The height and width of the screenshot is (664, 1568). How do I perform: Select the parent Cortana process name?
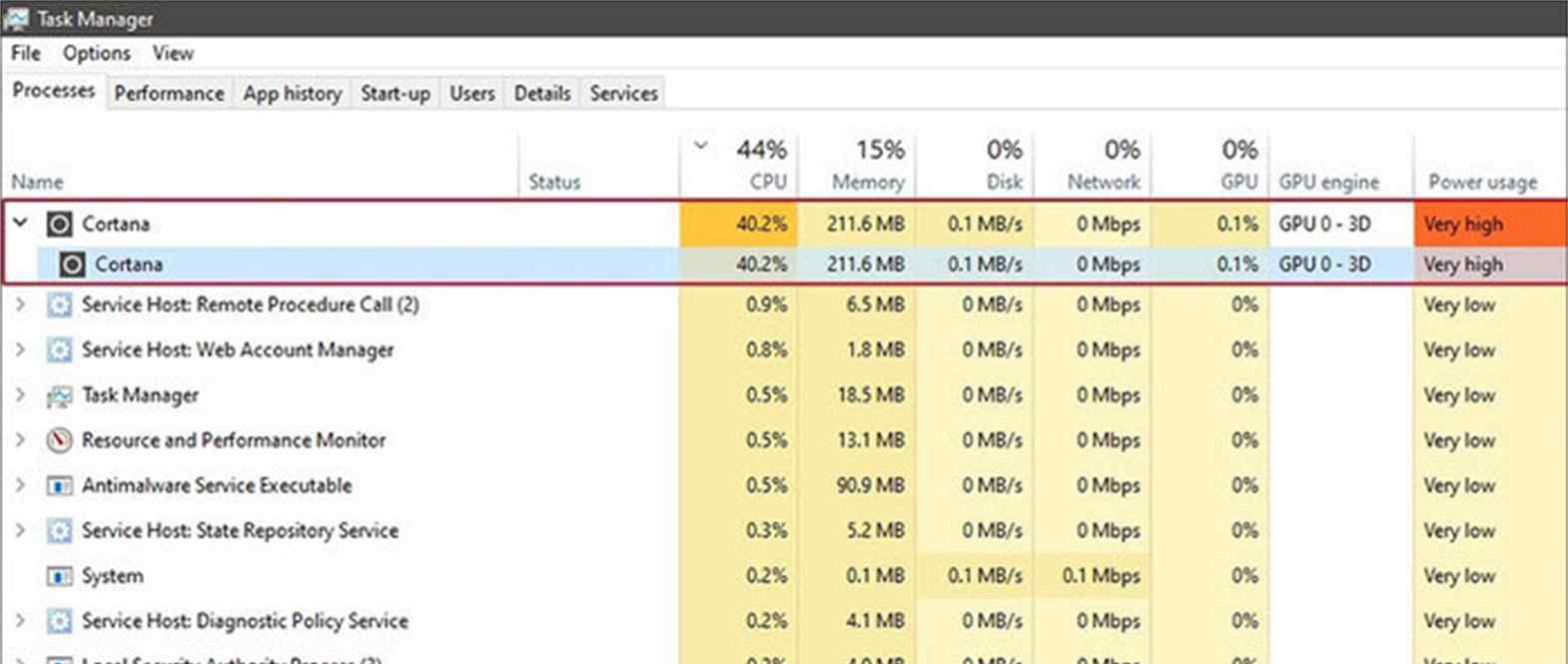click(116, 224)
